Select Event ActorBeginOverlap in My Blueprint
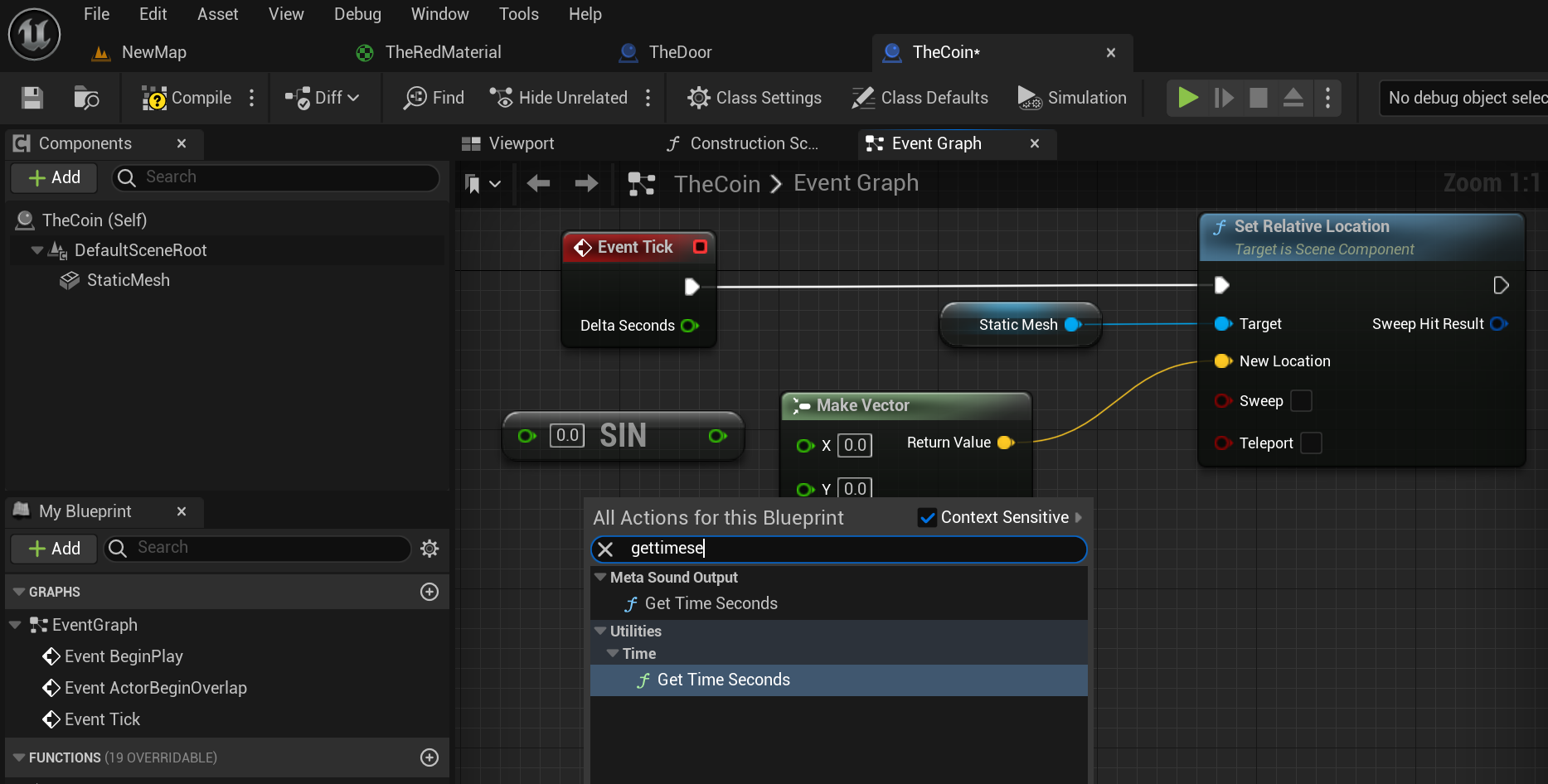 tap(155, 688)
